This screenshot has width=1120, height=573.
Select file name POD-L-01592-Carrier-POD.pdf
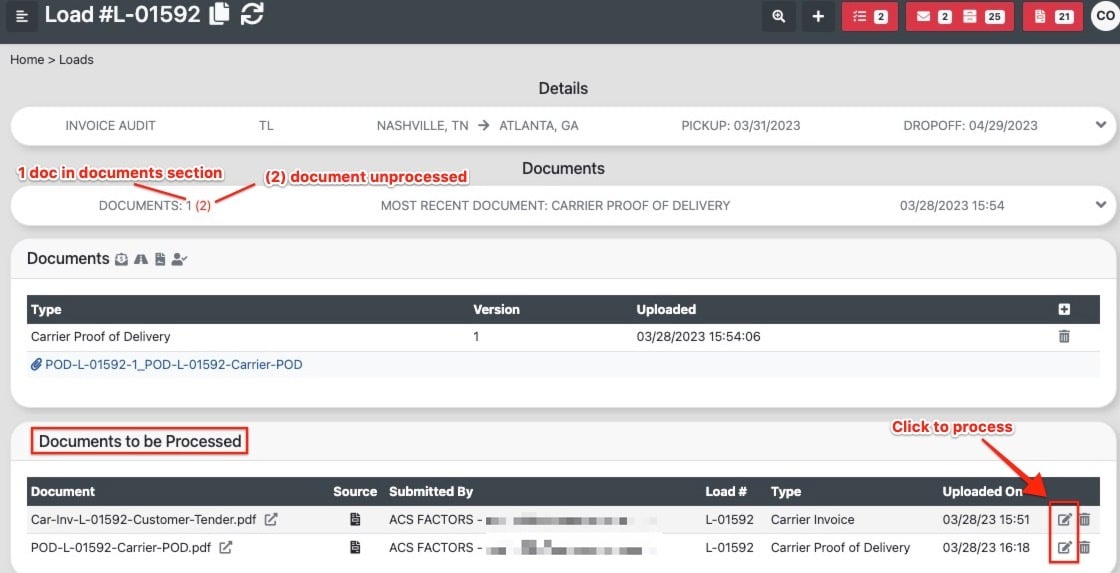[122, 547]
